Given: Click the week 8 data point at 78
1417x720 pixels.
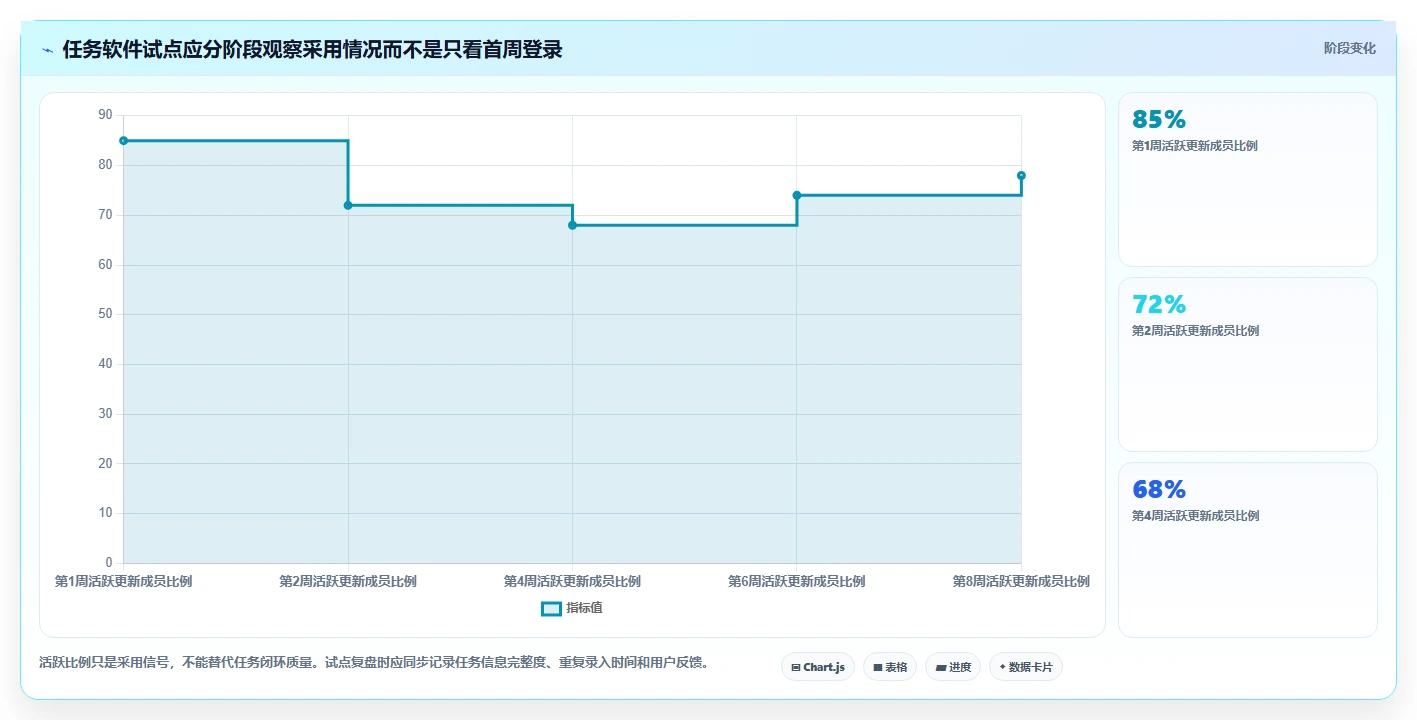Looking at the screenshot, I should (1021, 175).
